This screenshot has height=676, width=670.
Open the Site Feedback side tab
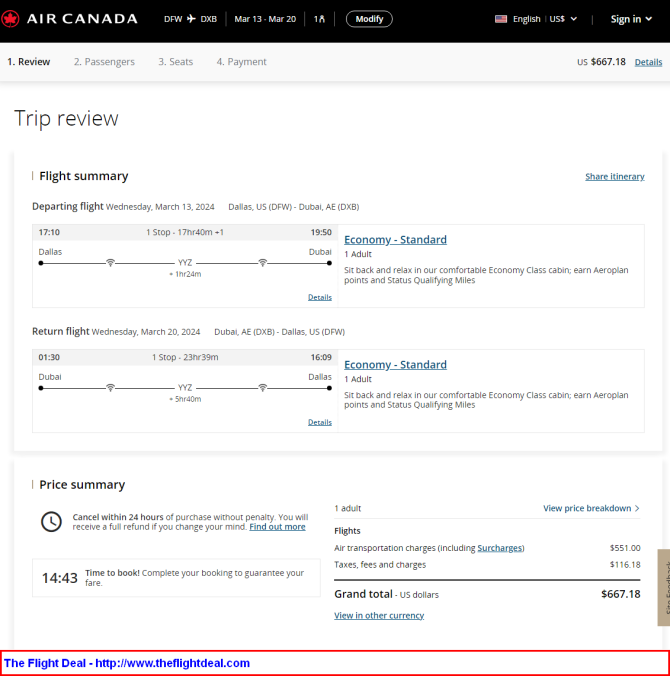(664, 588)
